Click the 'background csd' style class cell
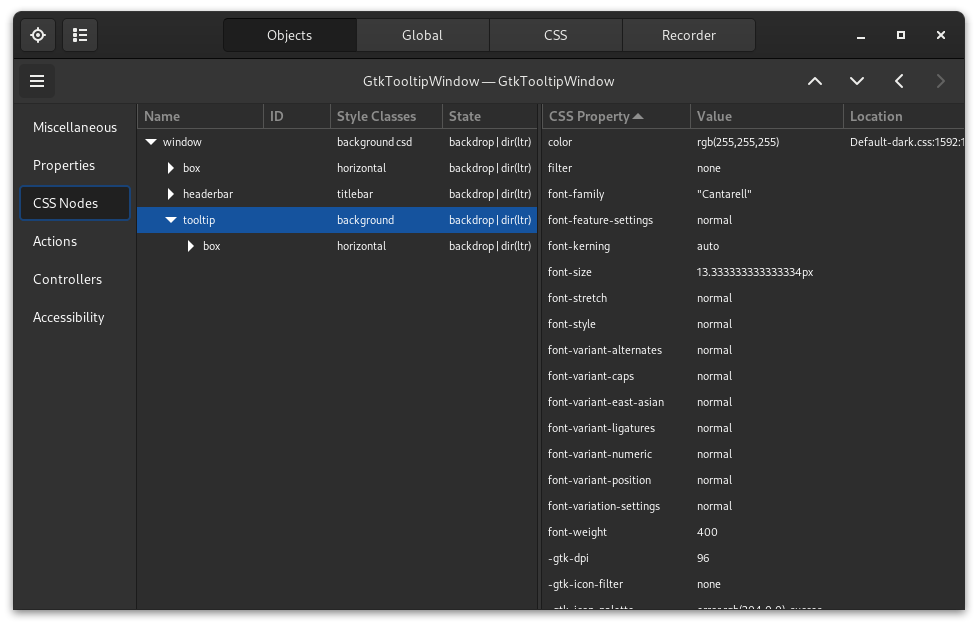The image size is (978, 626). pyautogui.click(x=374, y=142)
